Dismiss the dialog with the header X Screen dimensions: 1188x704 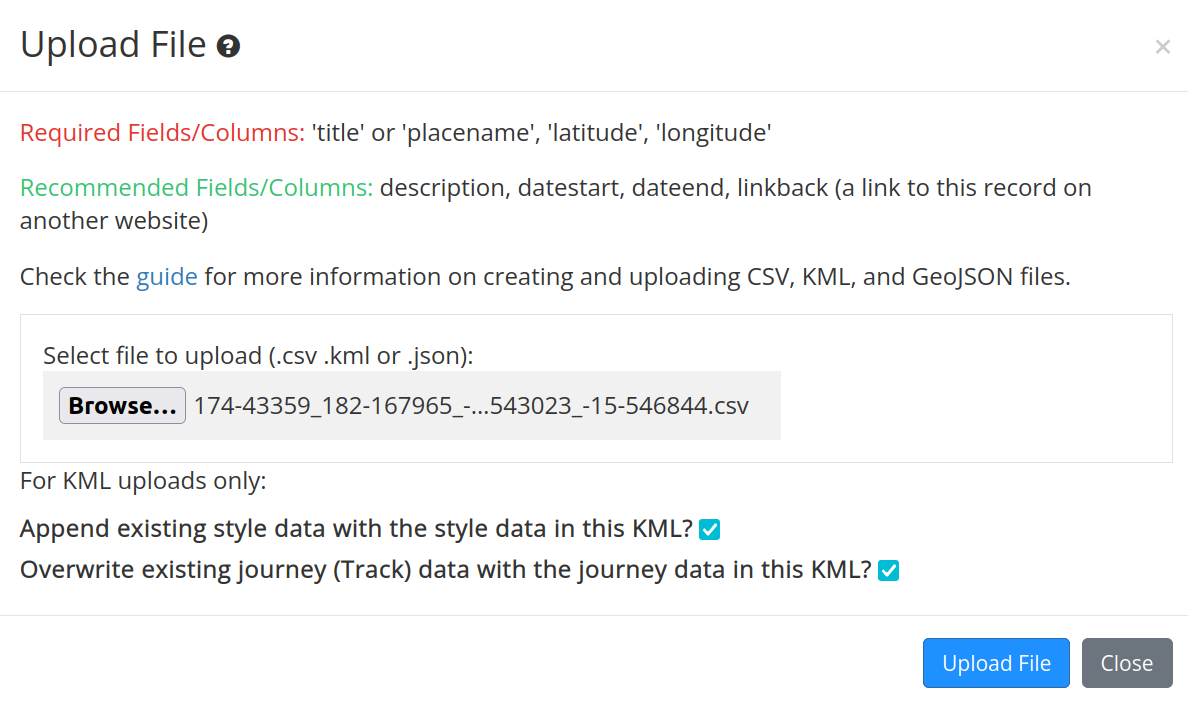(x=1162, y=47)
